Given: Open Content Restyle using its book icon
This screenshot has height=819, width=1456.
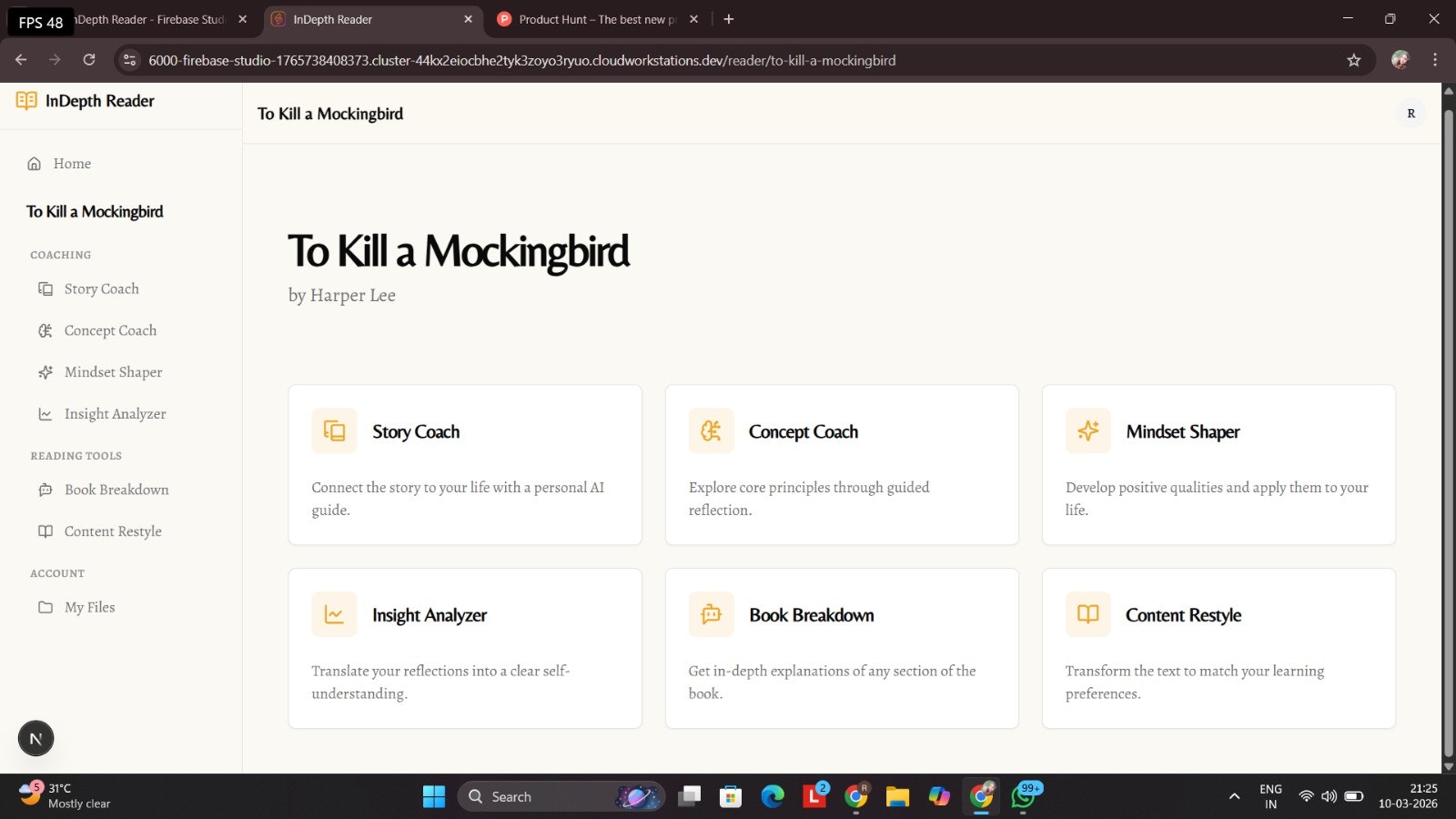Looking at the screenshot, I should (45, 531).
